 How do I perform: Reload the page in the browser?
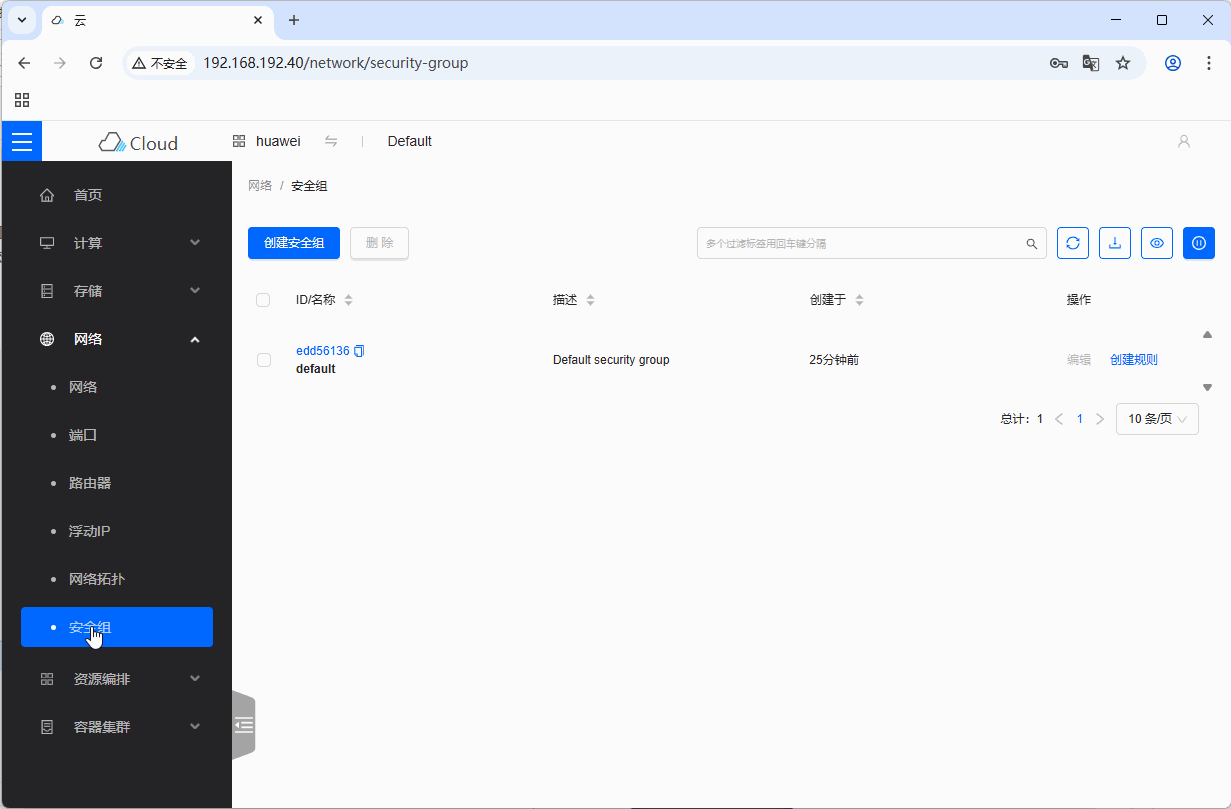click(x=96, y=63)
